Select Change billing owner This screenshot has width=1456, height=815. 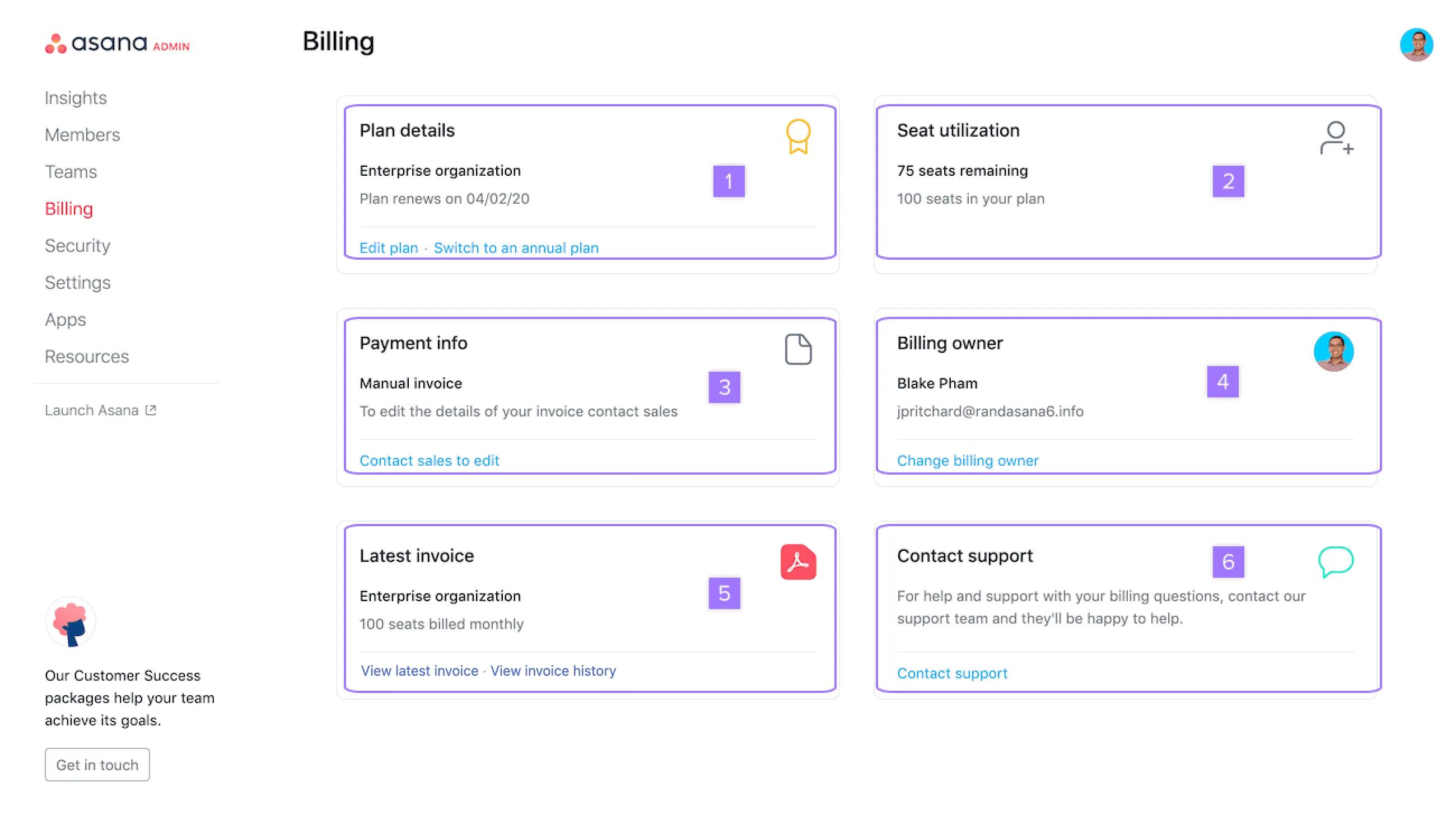click(967, 460)
